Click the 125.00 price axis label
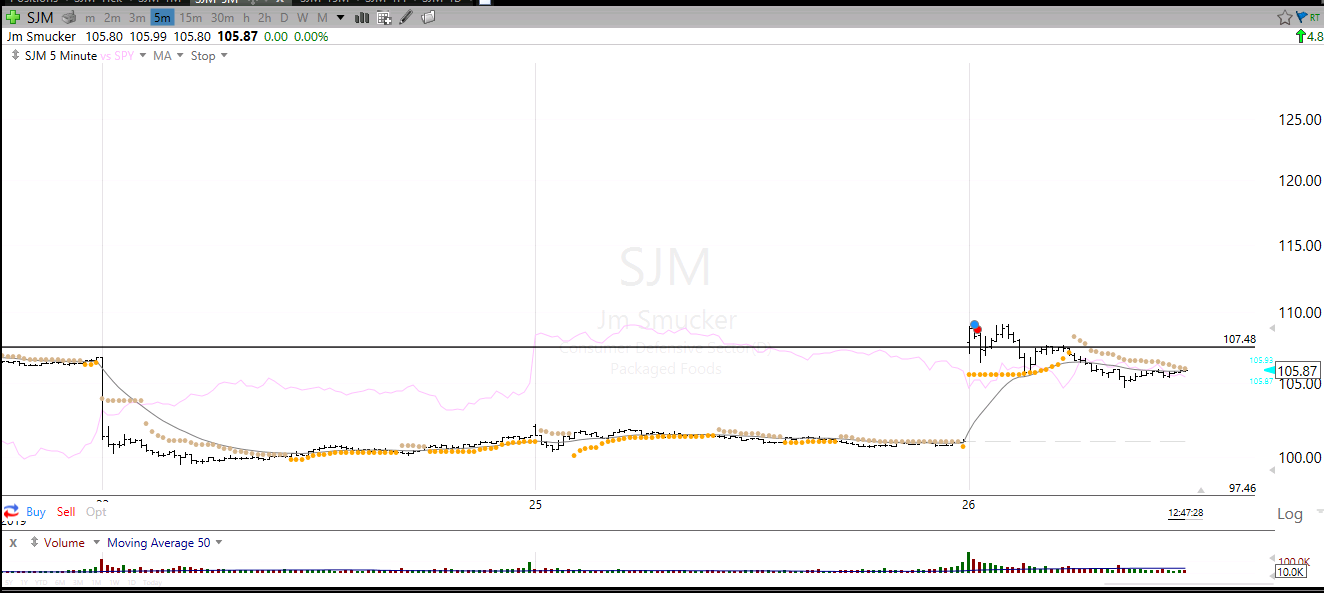The width and height of the screenshot is (1324, 593). point(1298,120)
